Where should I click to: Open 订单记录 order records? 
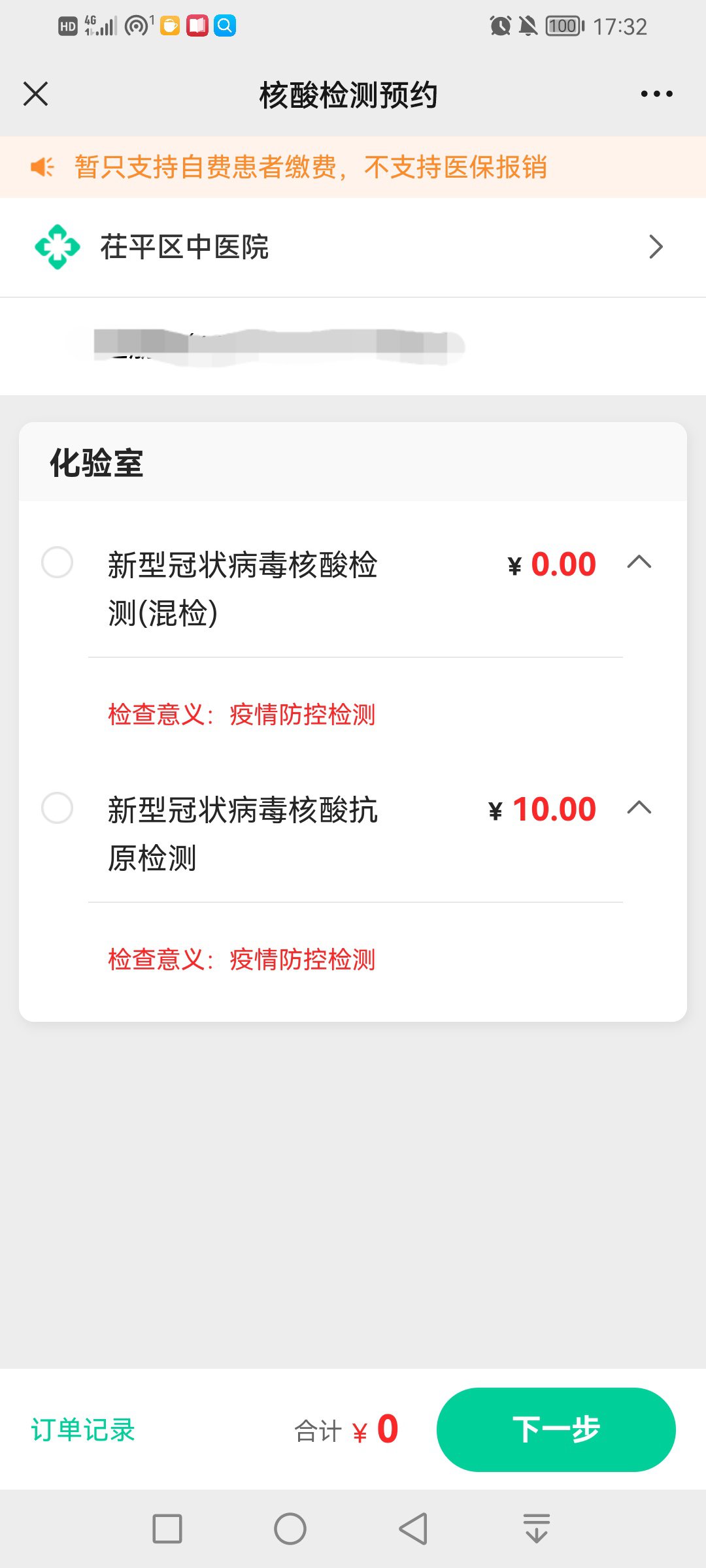click(83, 1430)
